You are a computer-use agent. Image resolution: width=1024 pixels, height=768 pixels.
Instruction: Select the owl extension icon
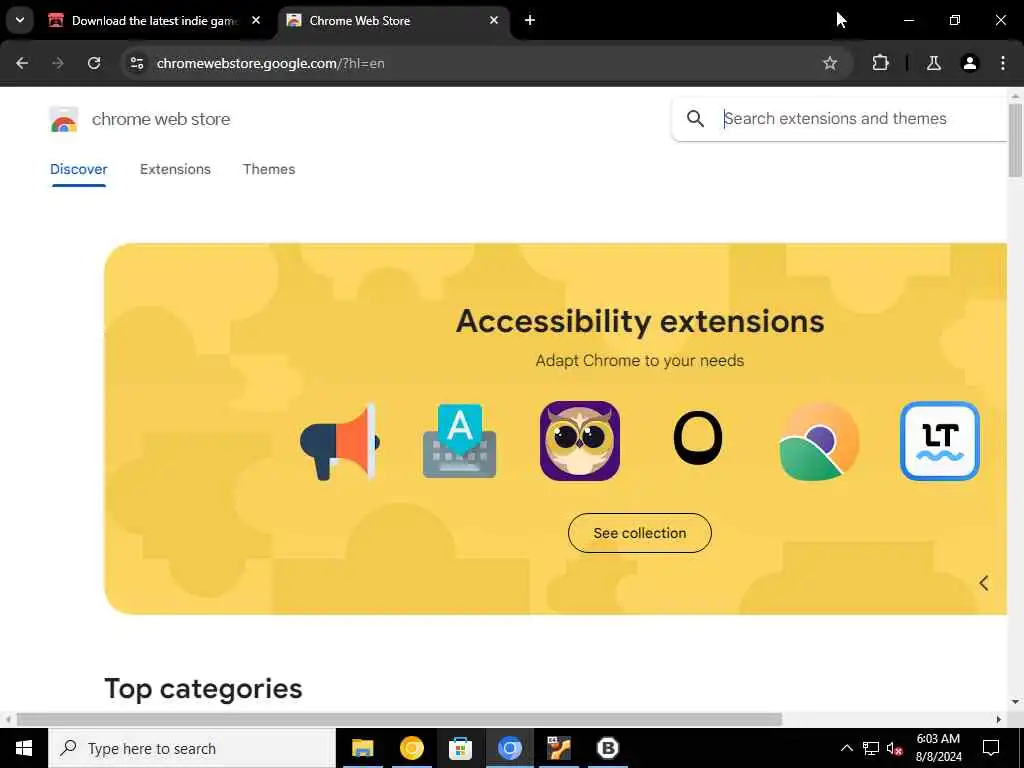pyautogui.click(x=580, y=441)
